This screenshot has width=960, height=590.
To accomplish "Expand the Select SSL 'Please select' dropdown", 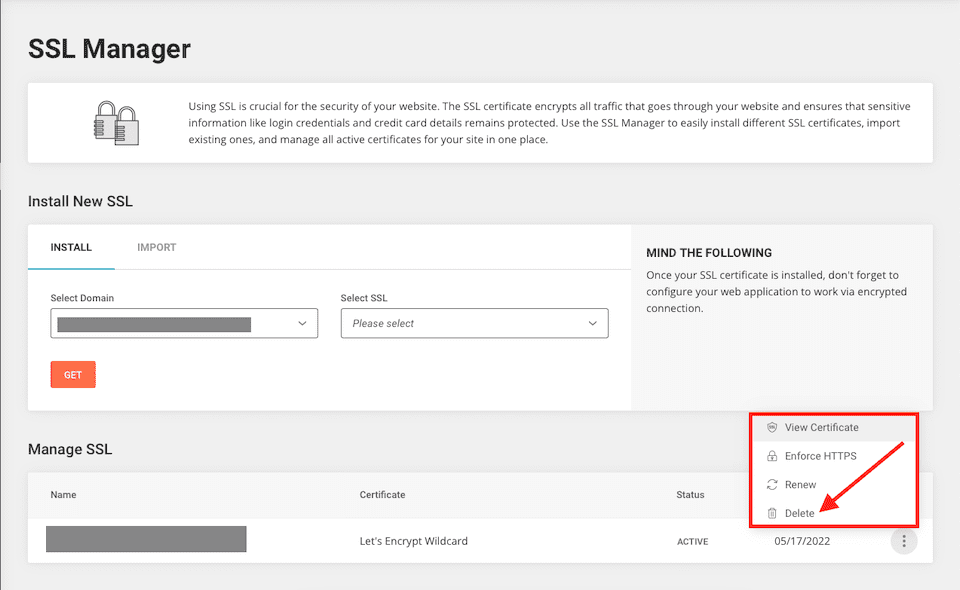I will click(x=474, y=323).
